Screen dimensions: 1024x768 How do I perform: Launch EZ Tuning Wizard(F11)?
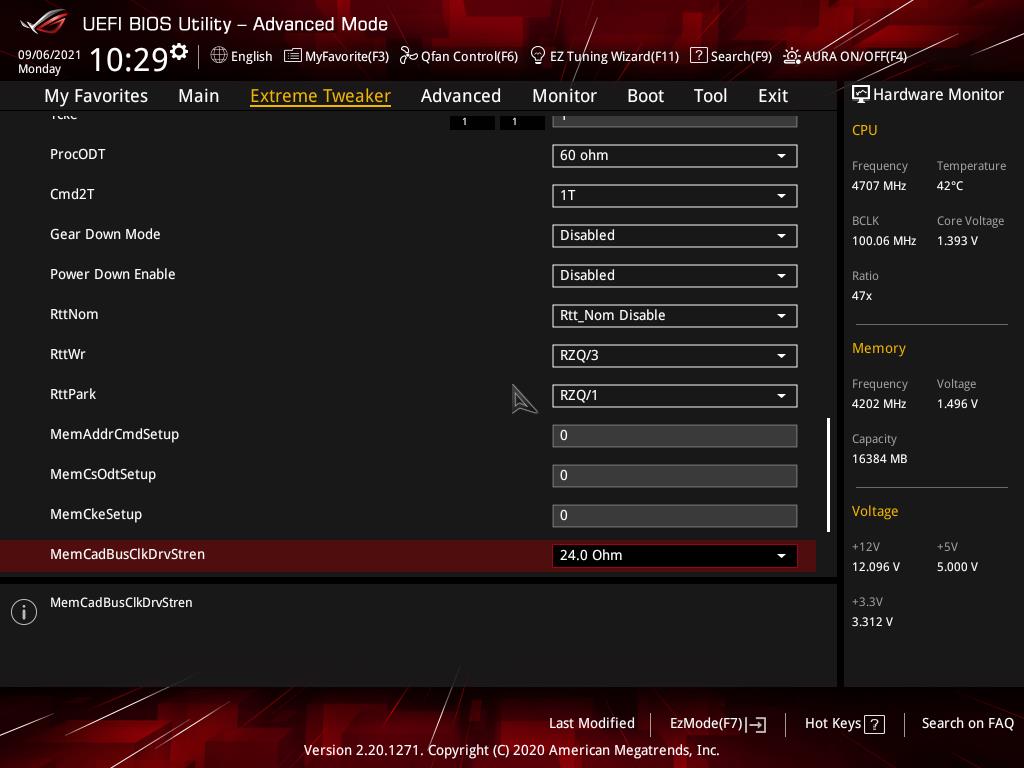pos(615,56)
